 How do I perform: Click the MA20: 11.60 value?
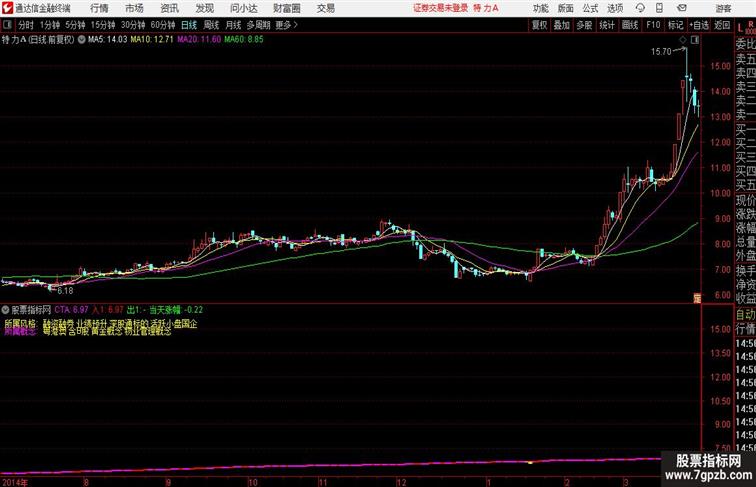[x=199, y=40]
